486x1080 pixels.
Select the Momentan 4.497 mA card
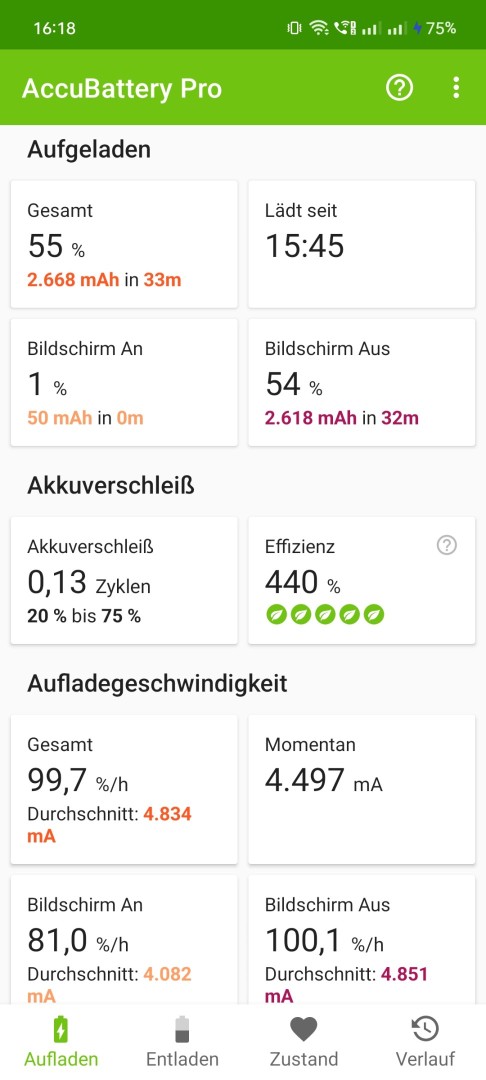pyautogui.click(x=361, y=789)
